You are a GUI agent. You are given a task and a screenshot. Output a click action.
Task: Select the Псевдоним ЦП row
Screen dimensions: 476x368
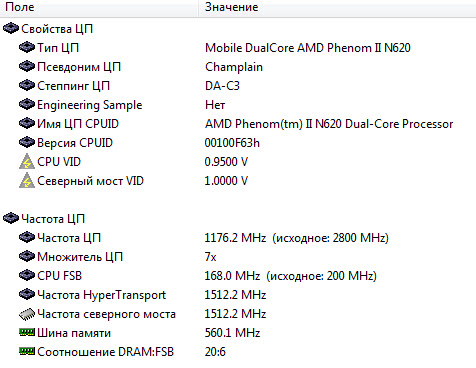coord(238,67)
